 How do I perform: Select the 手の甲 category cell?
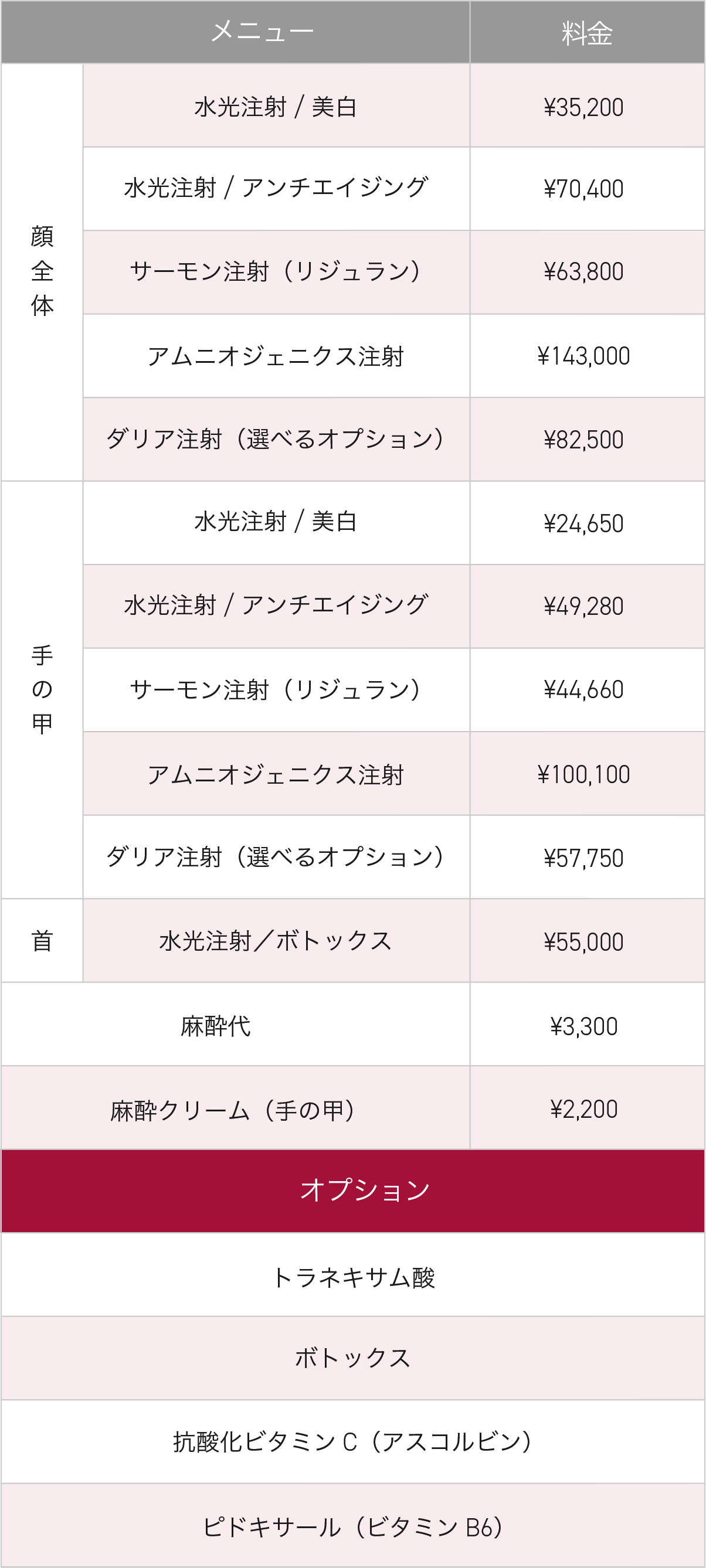(42, 689)
